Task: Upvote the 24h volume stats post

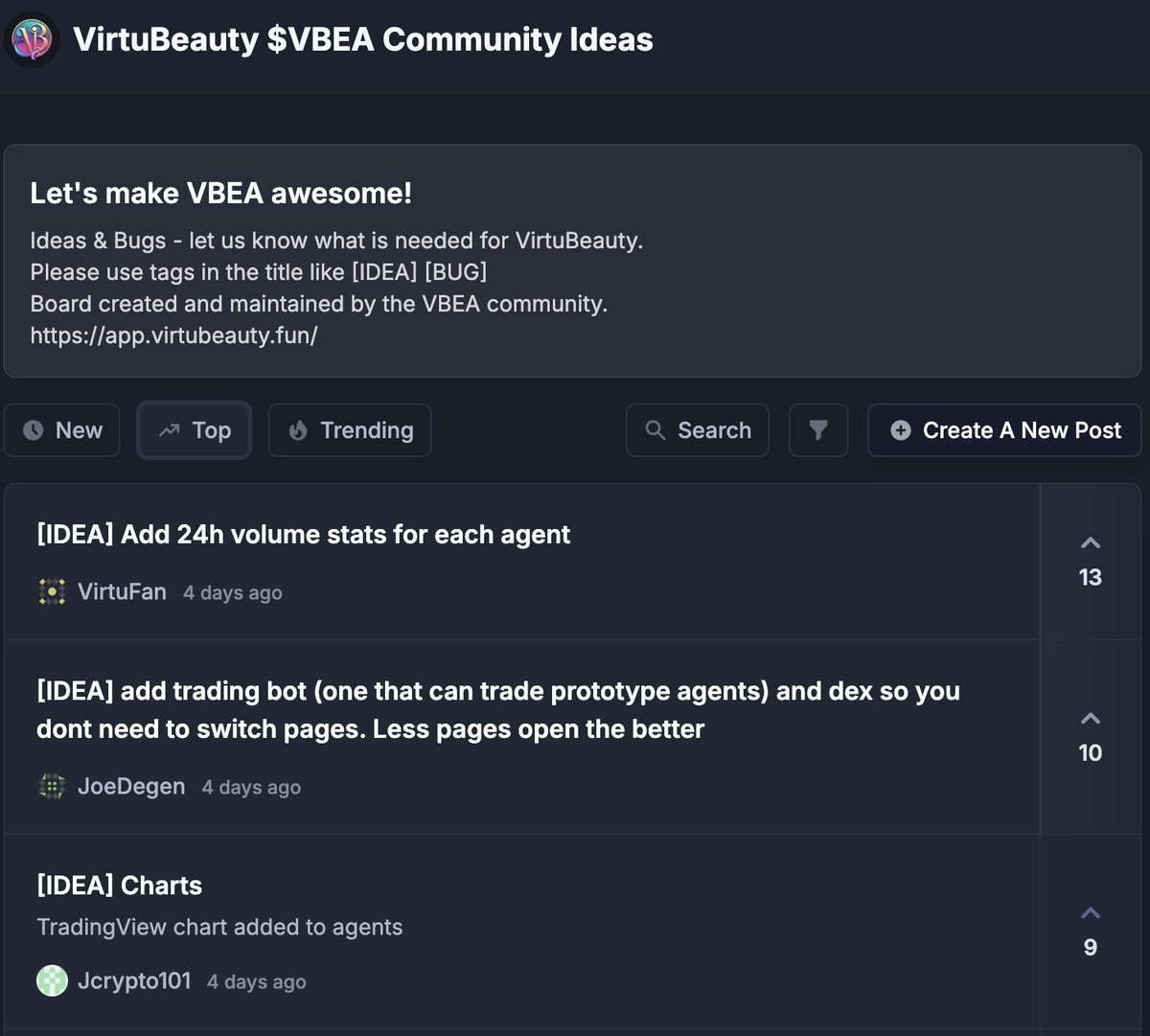Action: 1091,542
